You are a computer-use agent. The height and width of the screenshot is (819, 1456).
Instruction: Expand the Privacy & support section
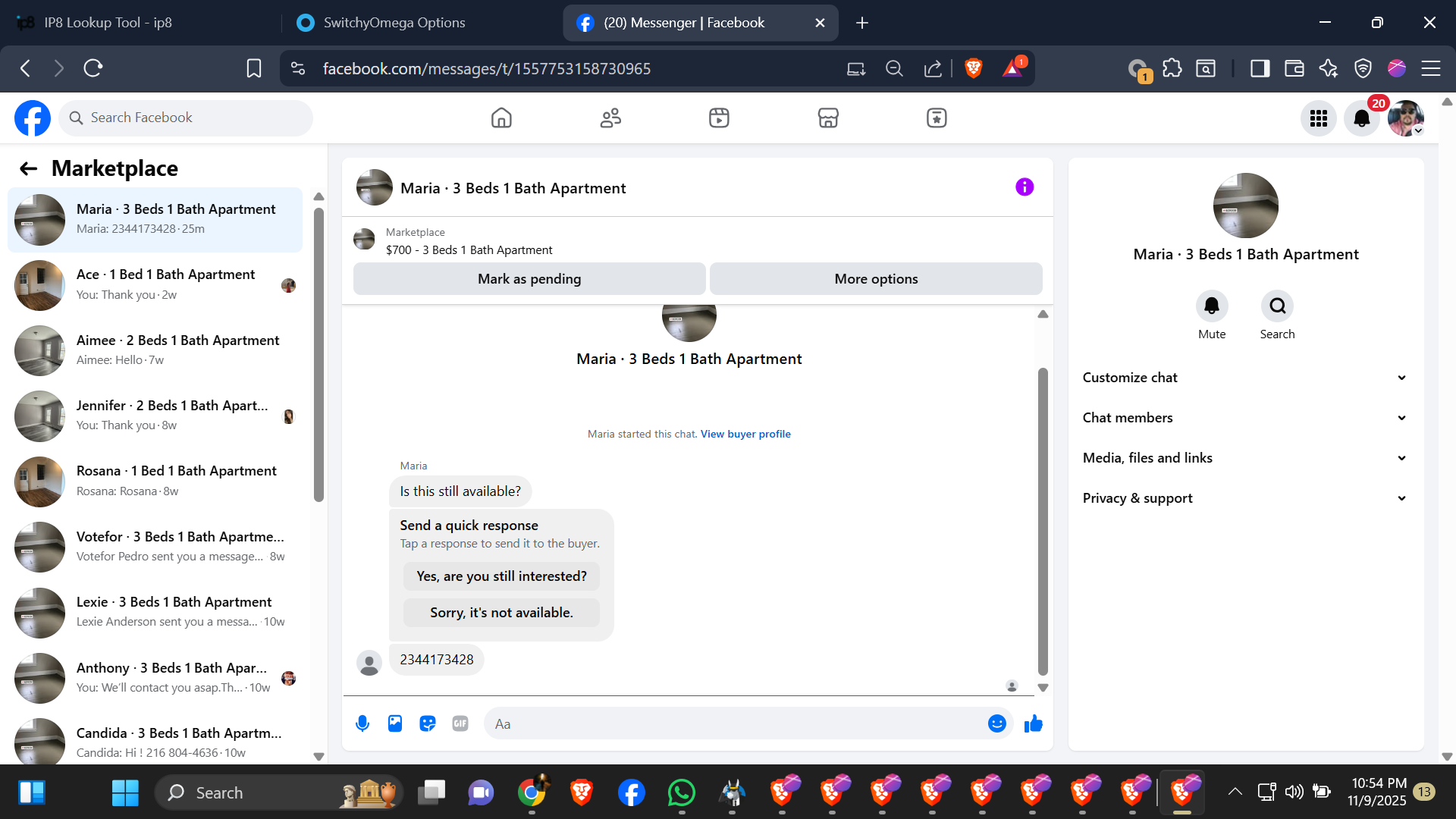(x=1245, y=498)
